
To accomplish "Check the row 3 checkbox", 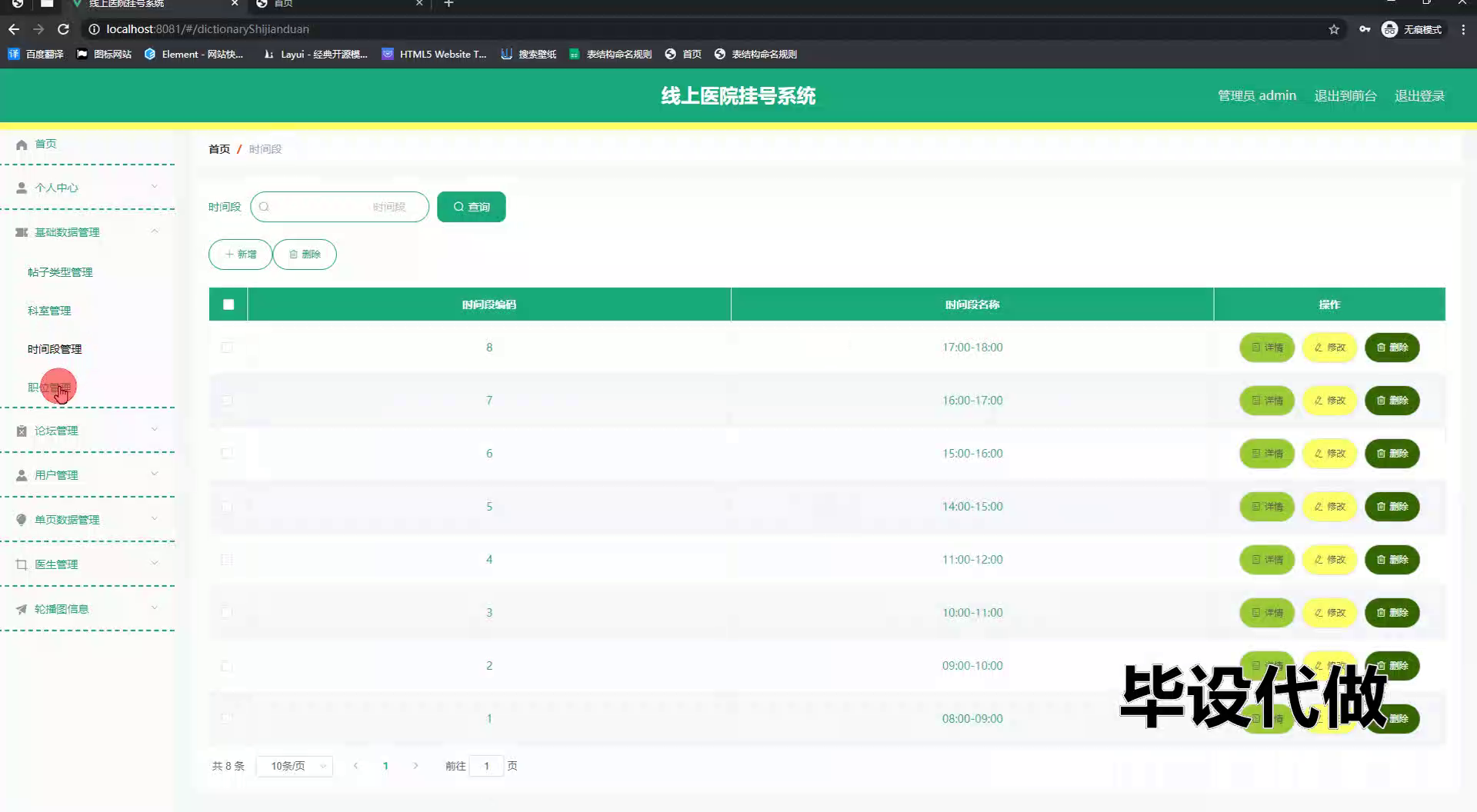I will coord(227,613).
